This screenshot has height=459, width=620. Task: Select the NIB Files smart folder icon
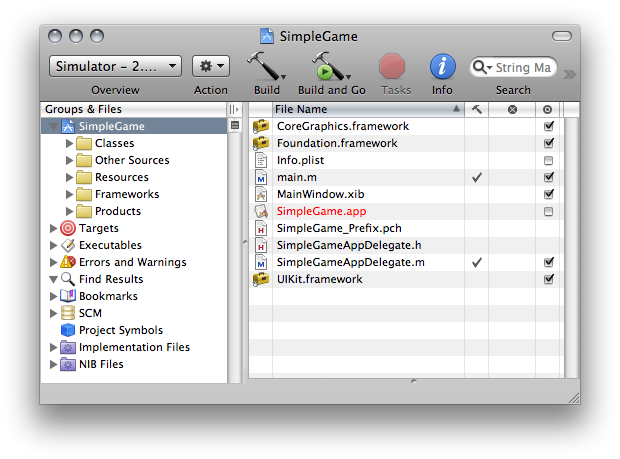(x=68, y=365)
